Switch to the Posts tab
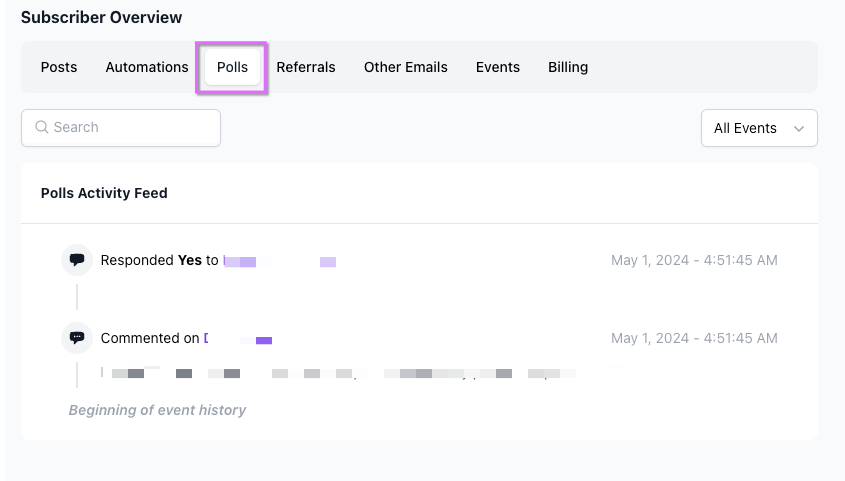Viewport: 845px width, 481px height. (x=59, y=67)
